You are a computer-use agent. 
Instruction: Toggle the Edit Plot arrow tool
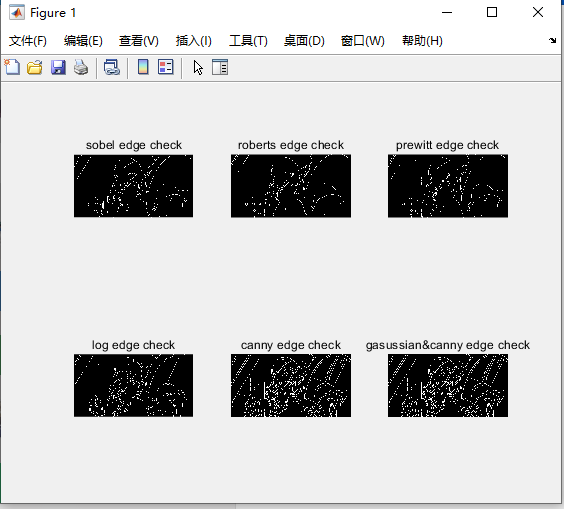[x=198, y=67]
